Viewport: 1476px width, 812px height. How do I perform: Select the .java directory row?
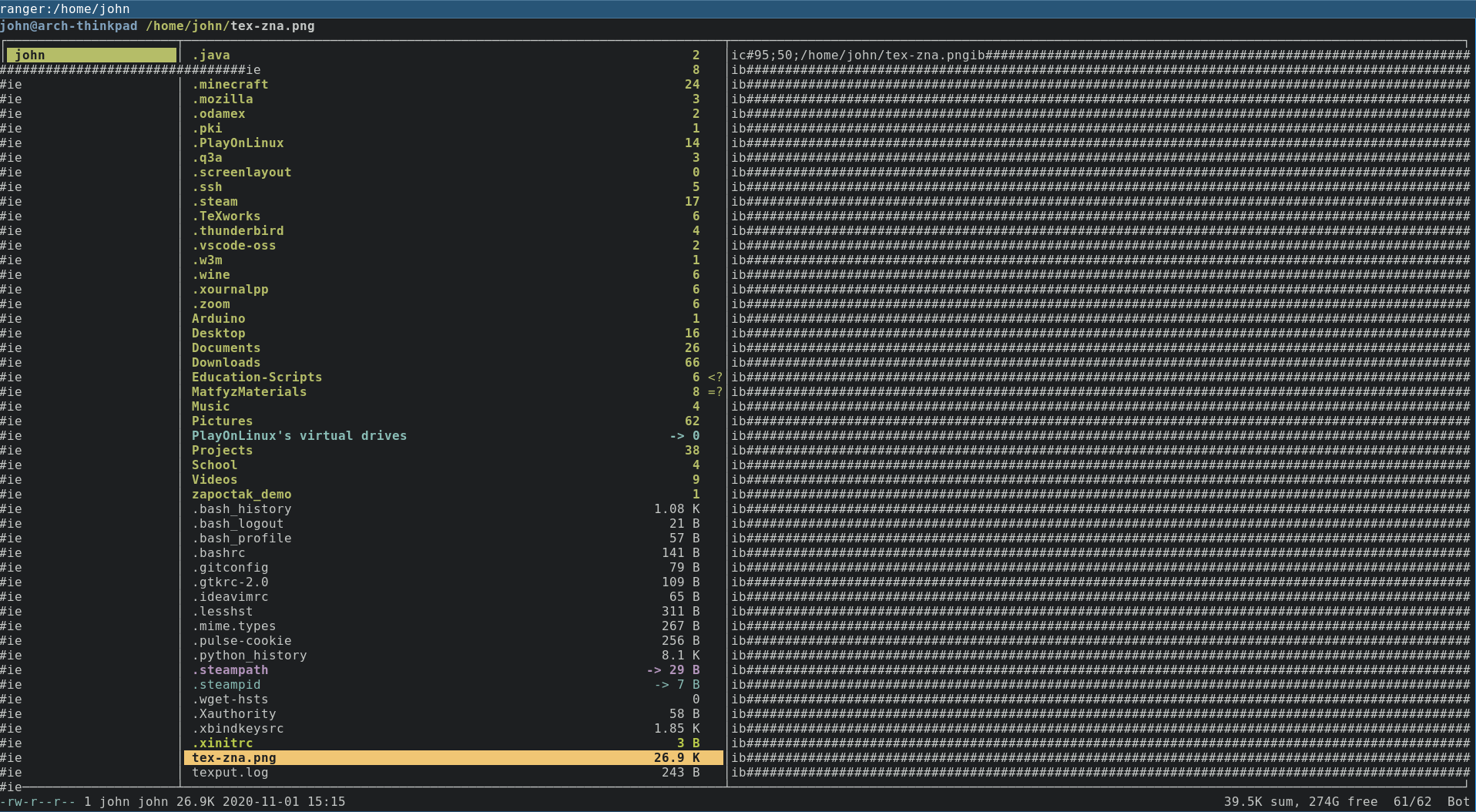pos(453,55)
